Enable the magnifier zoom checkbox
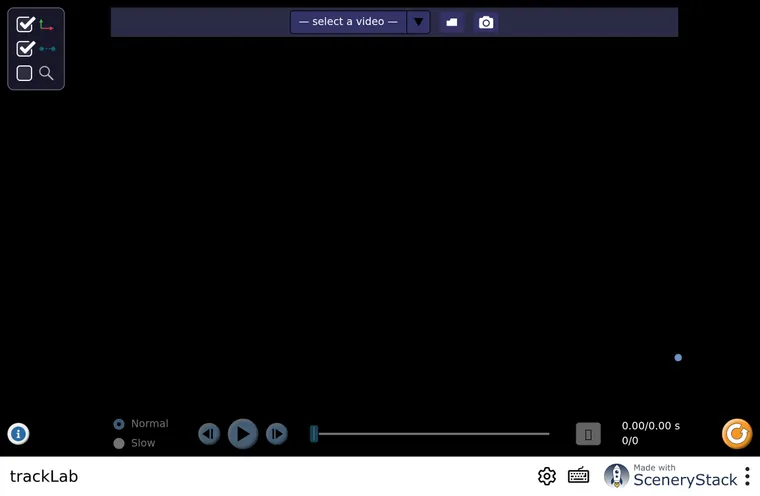Image resolution: width=760 pixels, height=496 pixels. click(x=24, y=73)
